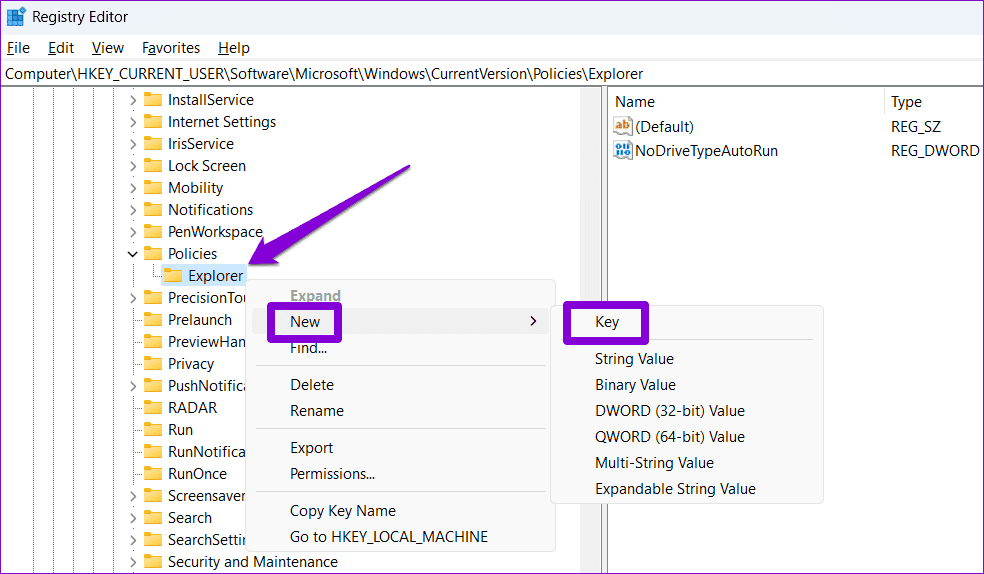
Task: Open the Favorites menu
Action: tap(171, 48)
